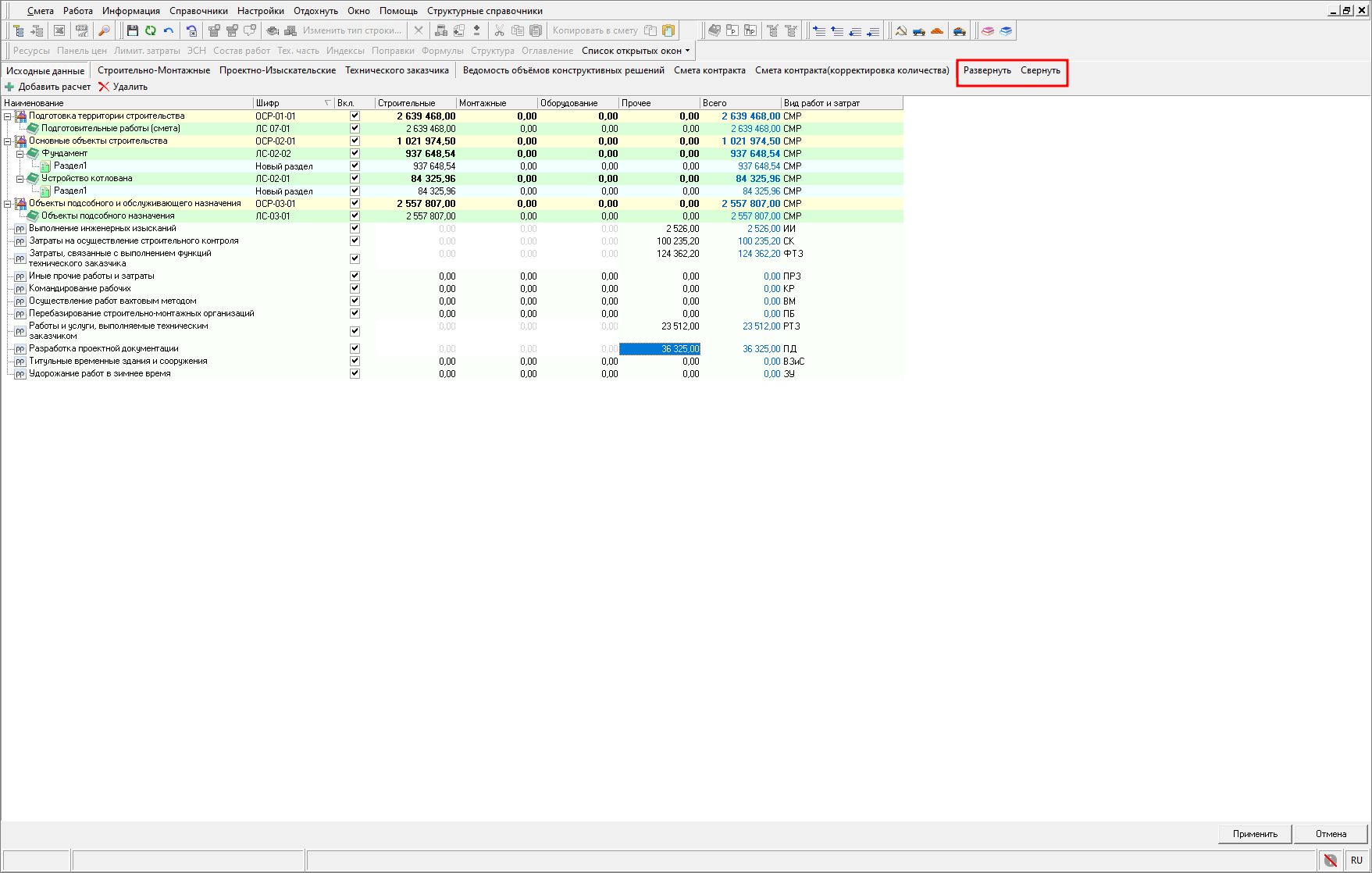Click the hammer and sickle labor icon
The height and width of the screenshot is (873, 1372).
(x=901, y=30)
